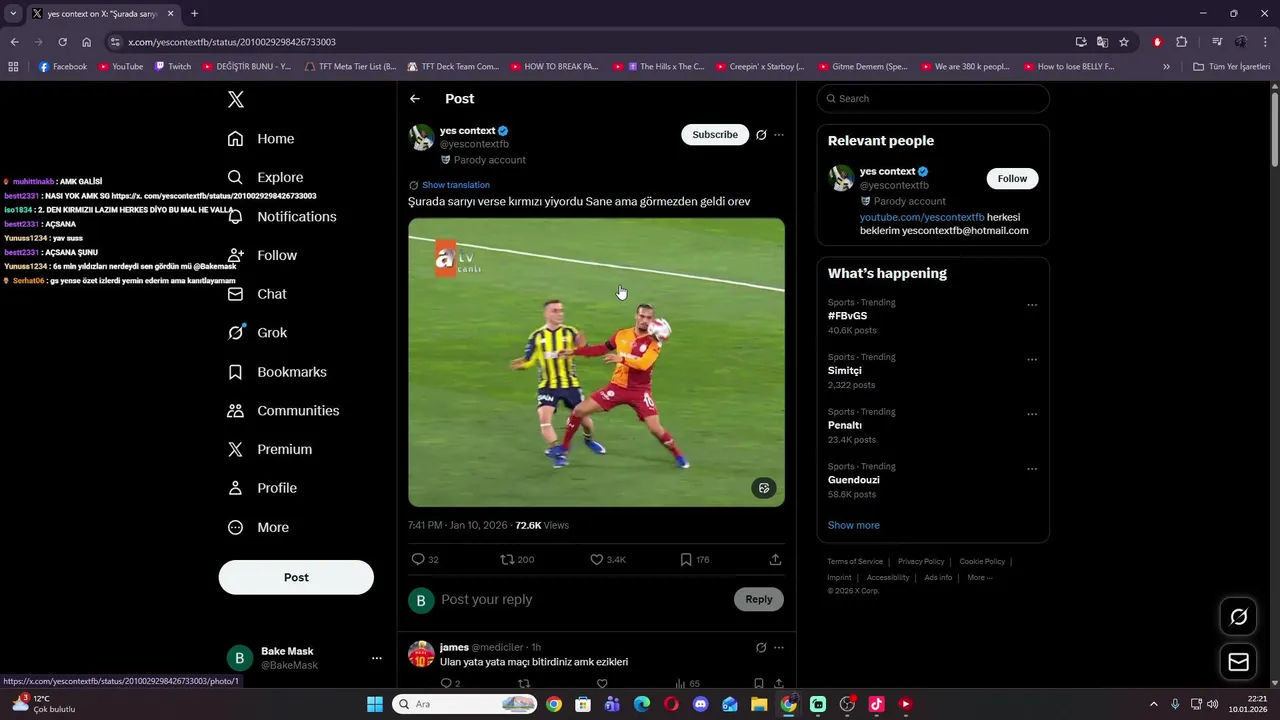Click the taskbar search box Ara
The width and height of the screenshot is (1280, 720).
(x=464, y=704)
